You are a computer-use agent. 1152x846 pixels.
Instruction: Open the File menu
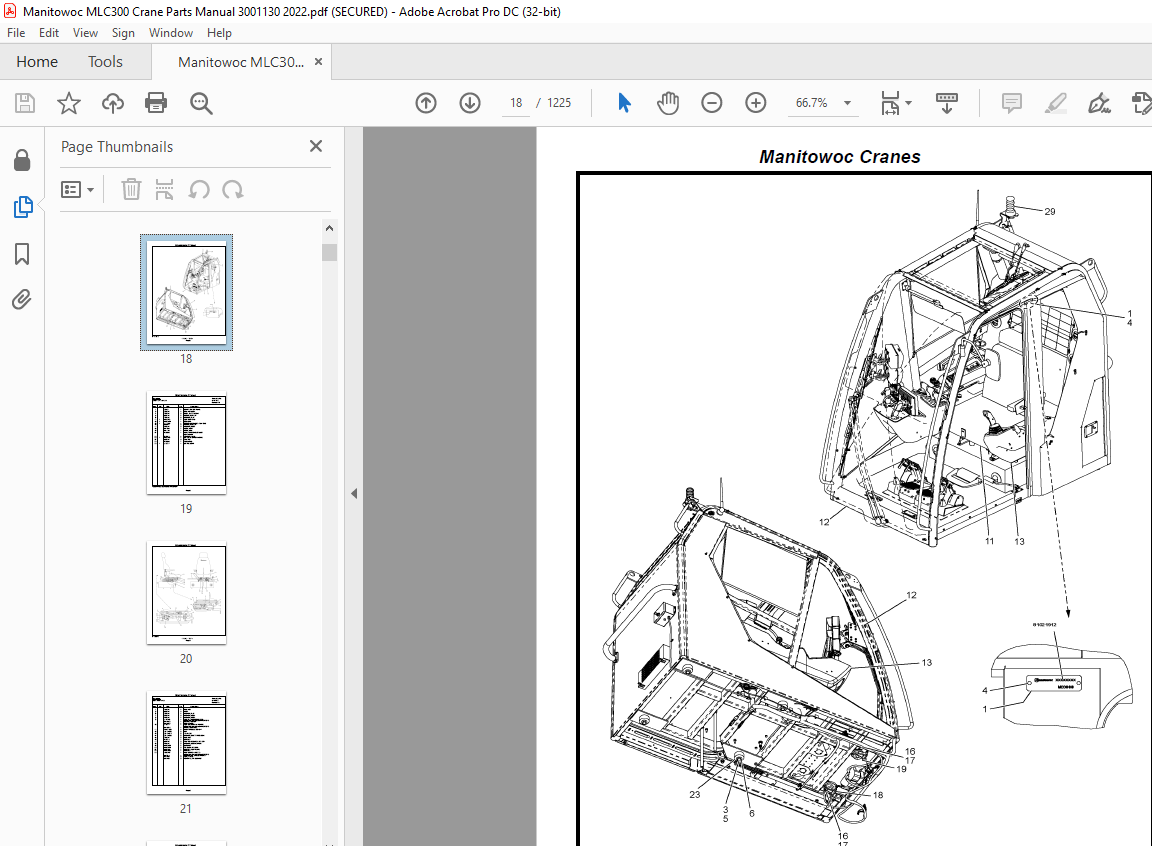16,33
